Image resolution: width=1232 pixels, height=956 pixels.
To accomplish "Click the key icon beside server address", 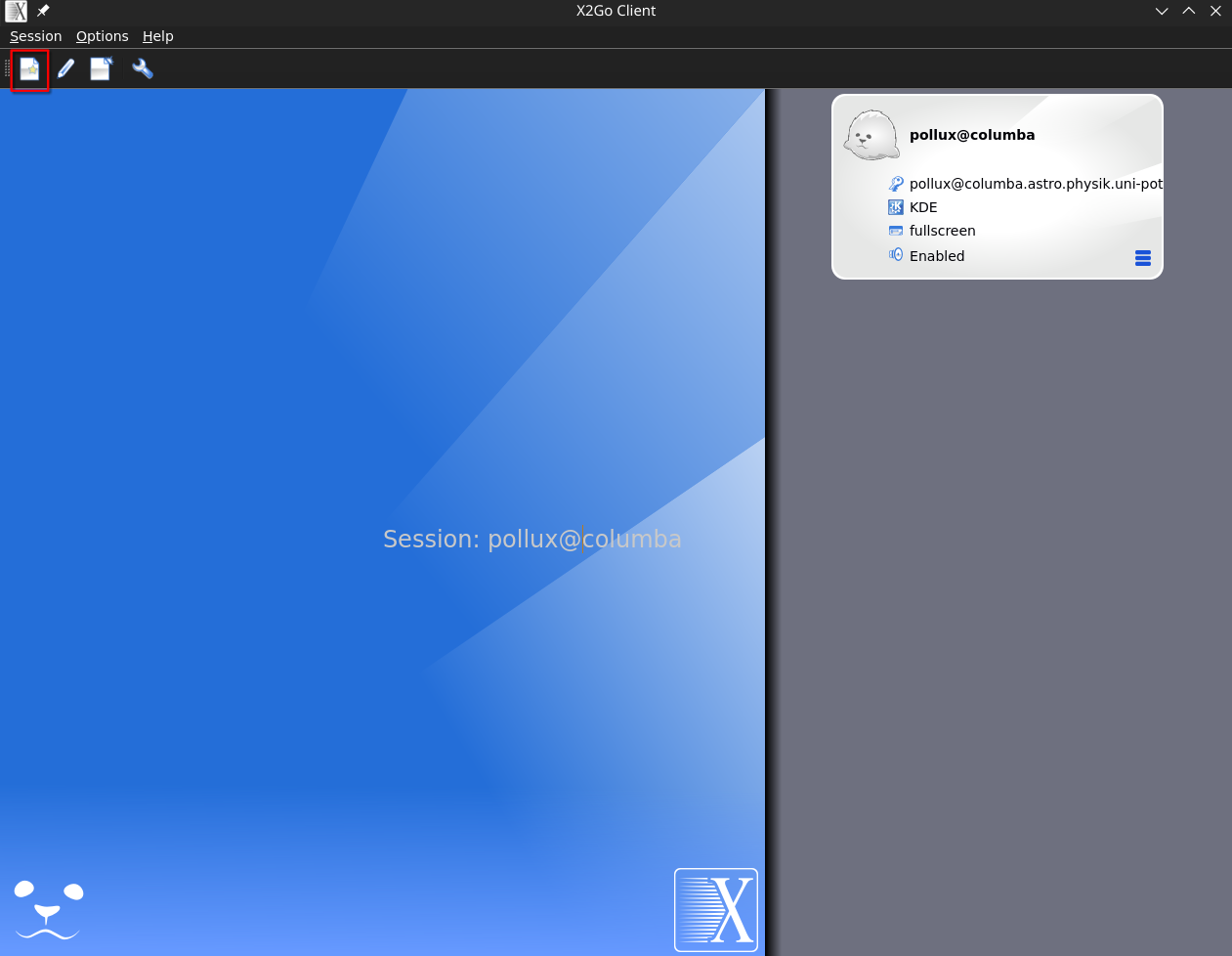I will pyautogui.click(x=896, y=184).
